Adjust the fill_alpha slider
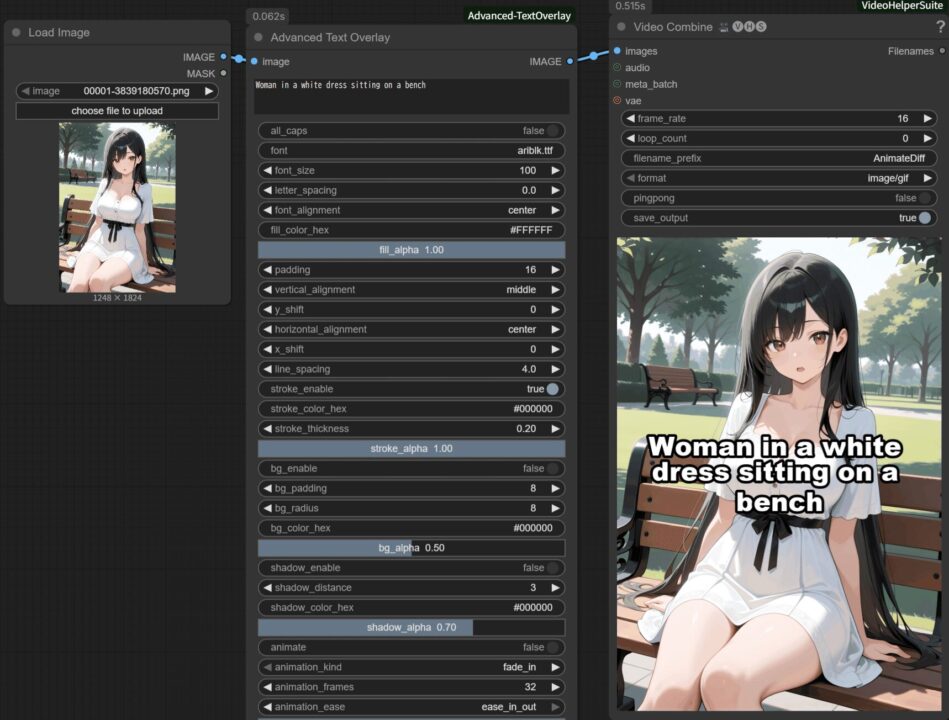The height and width of the screenshot is (720, 949). coord(412,250)
